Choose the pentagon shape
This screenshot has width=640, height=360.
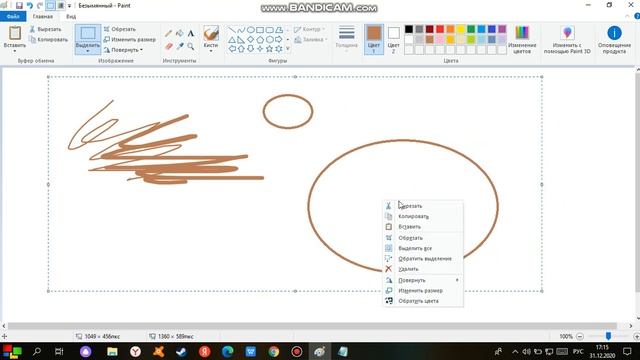click(260, 40)
